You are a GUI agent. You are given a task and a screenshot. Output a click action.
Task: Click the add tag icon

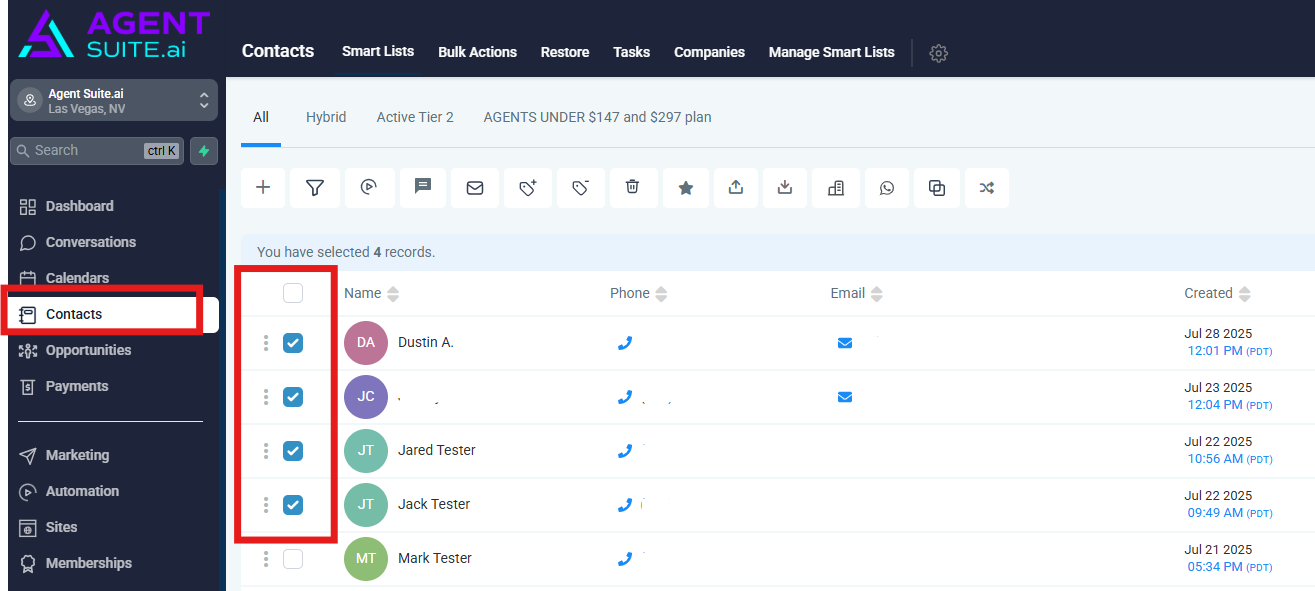(x=529, y=188)
